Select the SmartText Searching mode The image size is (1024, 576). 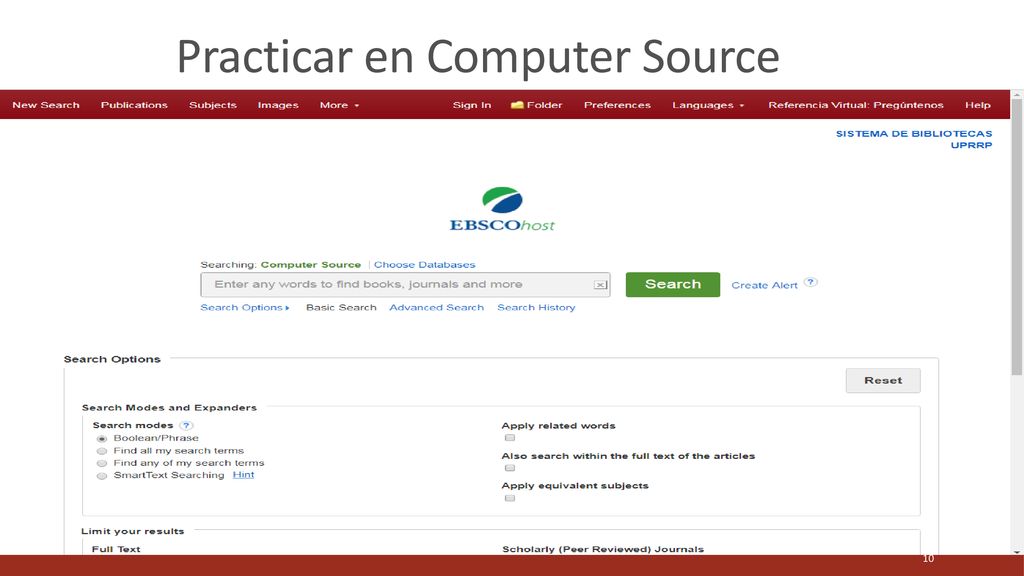[102, 476]
